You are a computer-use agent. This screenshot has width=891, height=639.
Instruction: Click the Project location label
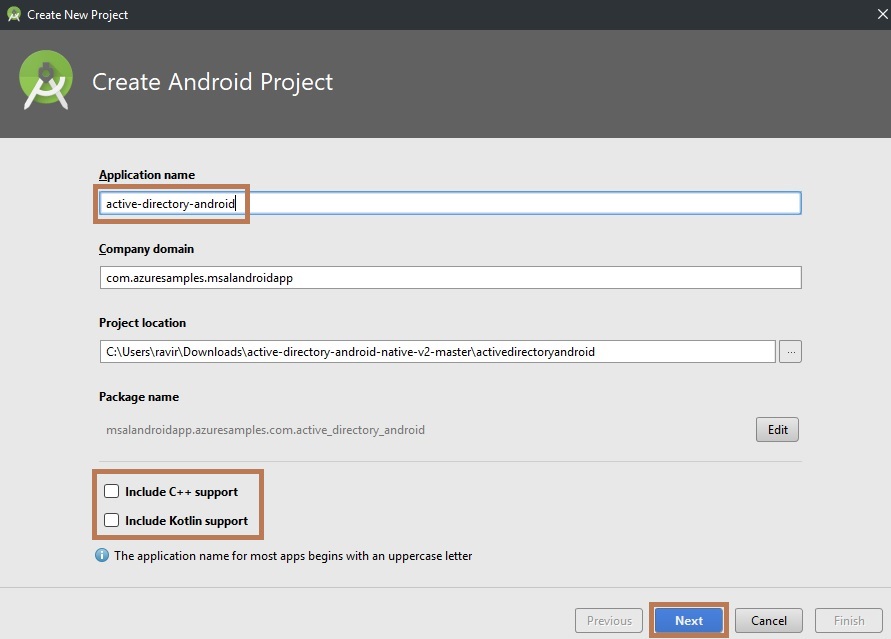click(142, 323)
